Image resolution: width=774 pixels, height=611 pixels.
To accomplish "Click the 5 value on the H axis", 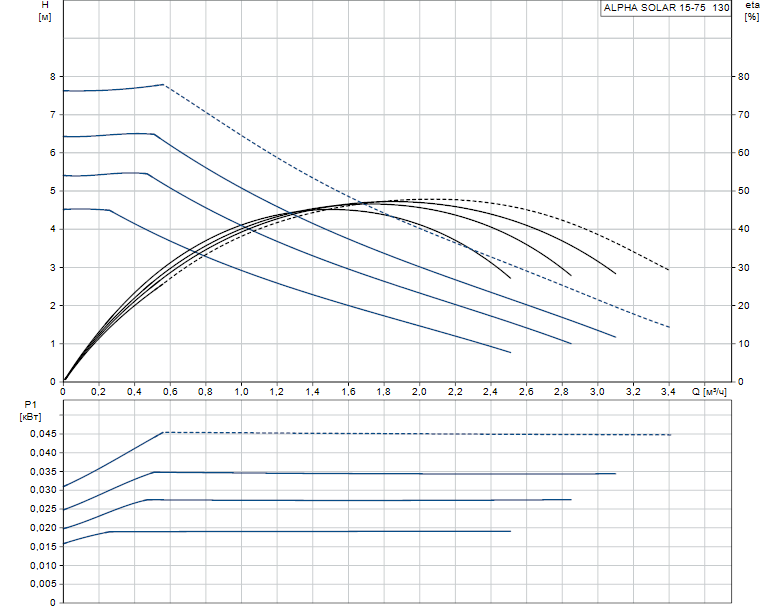I will coord(53,191).
